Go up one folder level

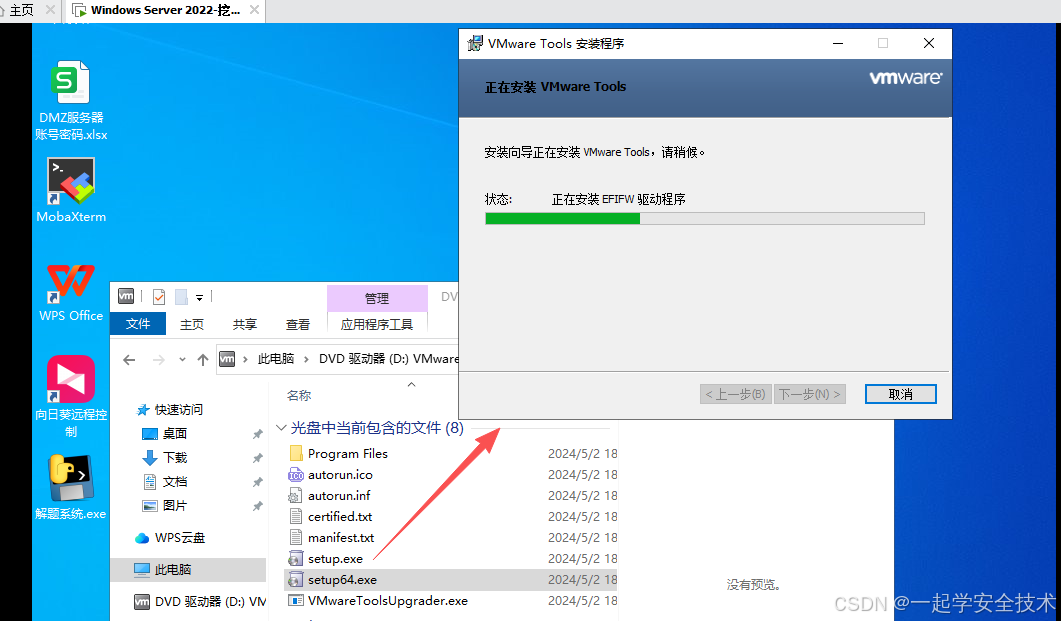click(202, 359)
